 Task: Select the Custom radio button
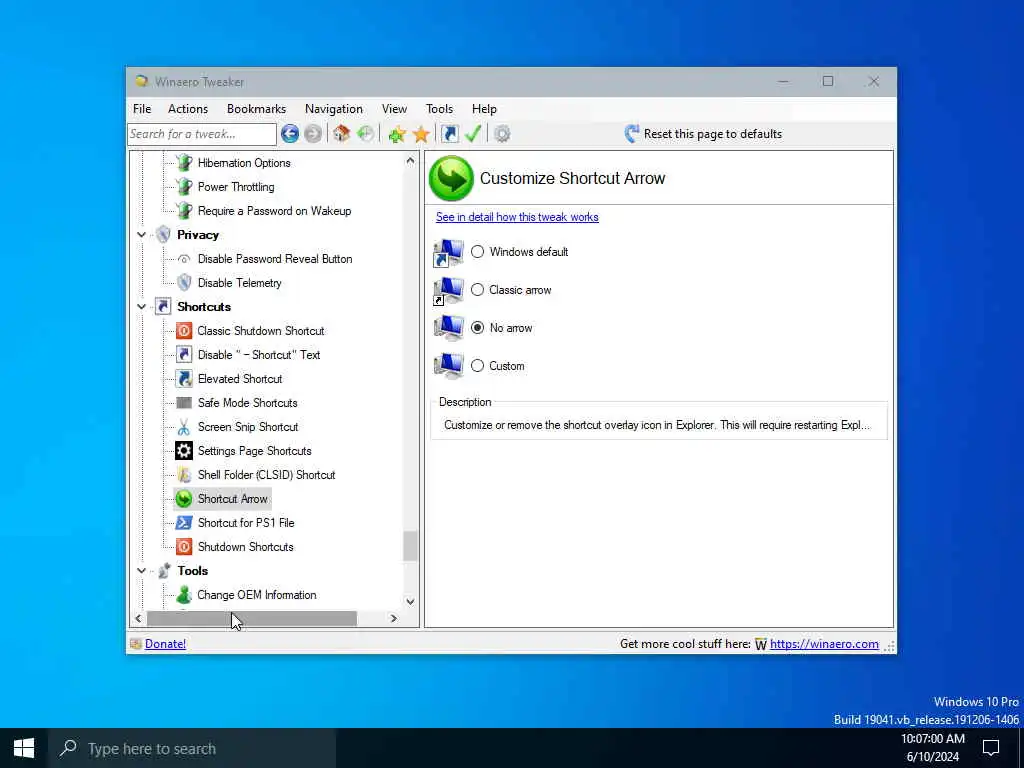point(477,366)
